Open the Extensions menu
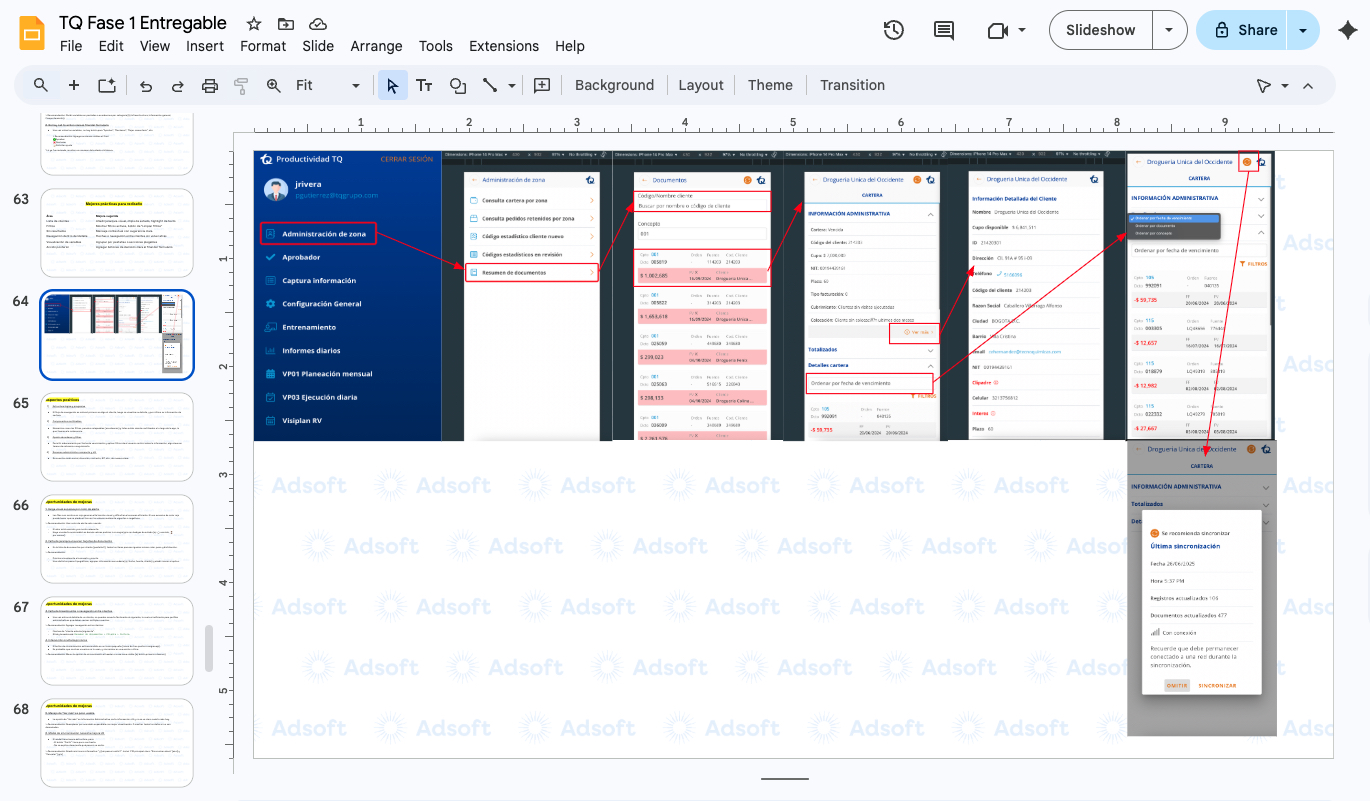The width and height of the screenshot is (1370, 801). pyautogui.click(x=504, y=46)
